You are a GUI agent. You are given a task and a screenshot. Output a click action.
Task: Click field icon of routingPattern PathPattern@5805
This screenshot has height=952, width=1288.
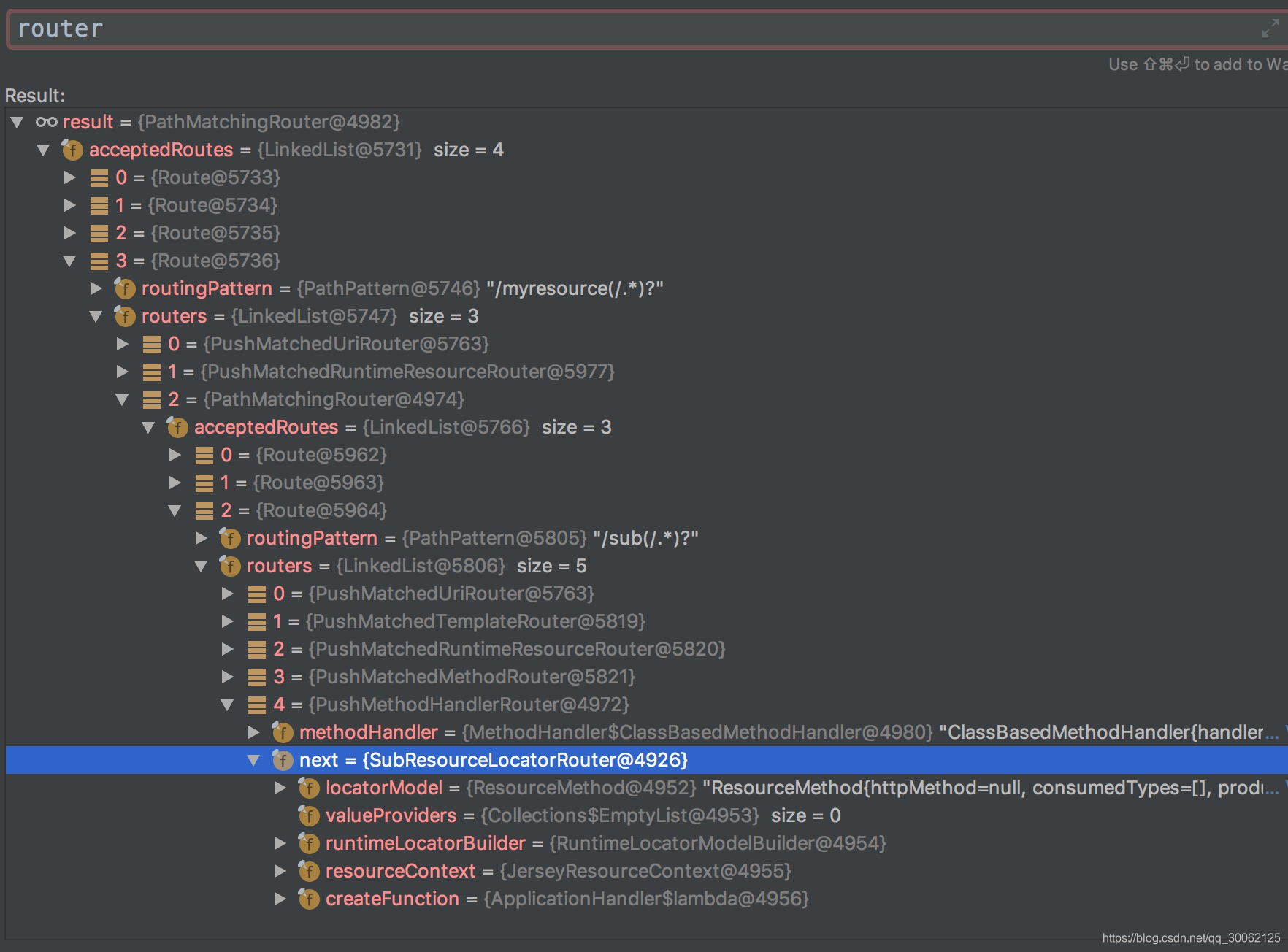[229, 538]
